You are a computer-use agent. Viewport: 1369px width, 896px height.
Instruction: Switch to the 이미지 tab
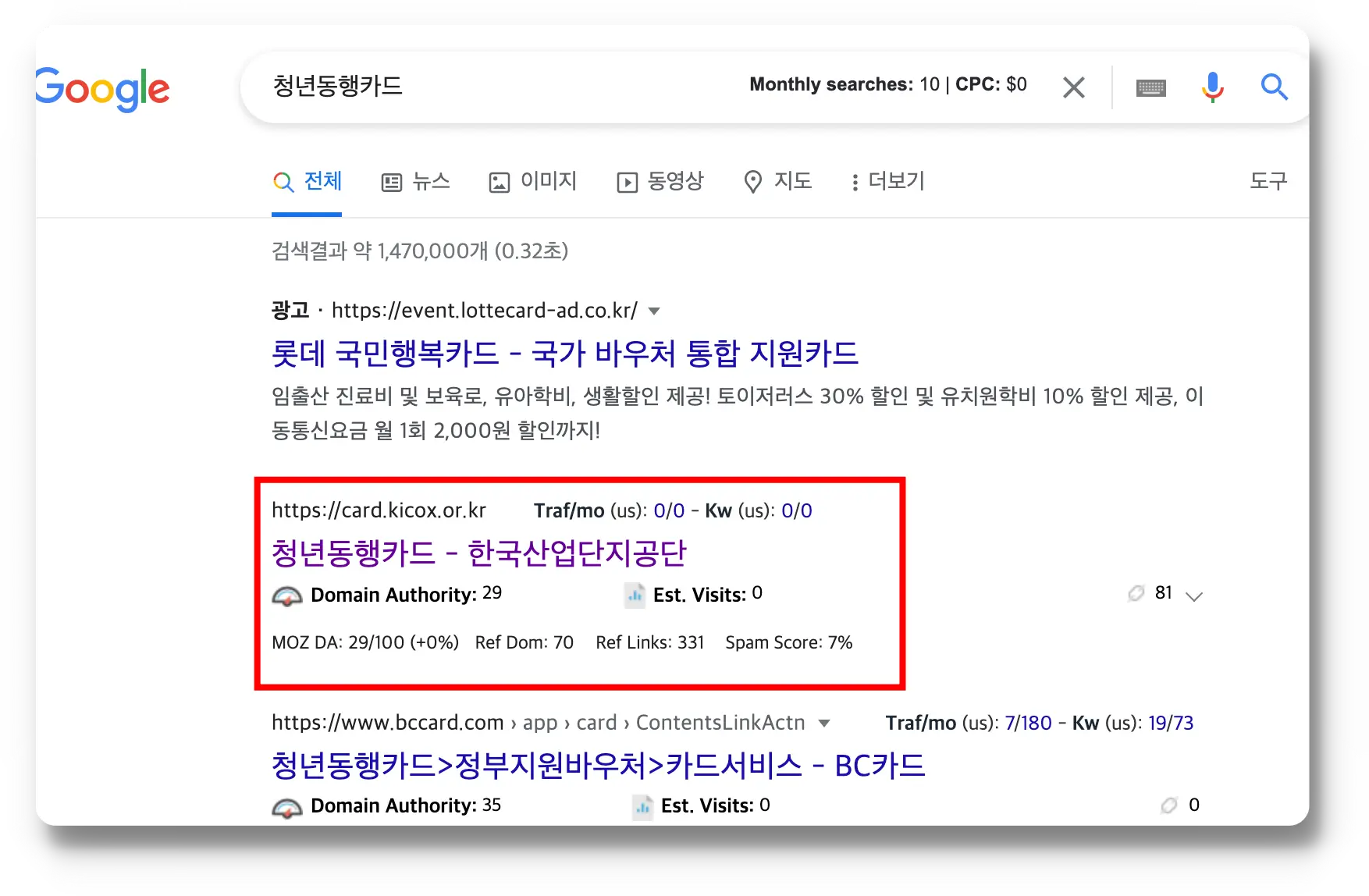tap(532, 182)
